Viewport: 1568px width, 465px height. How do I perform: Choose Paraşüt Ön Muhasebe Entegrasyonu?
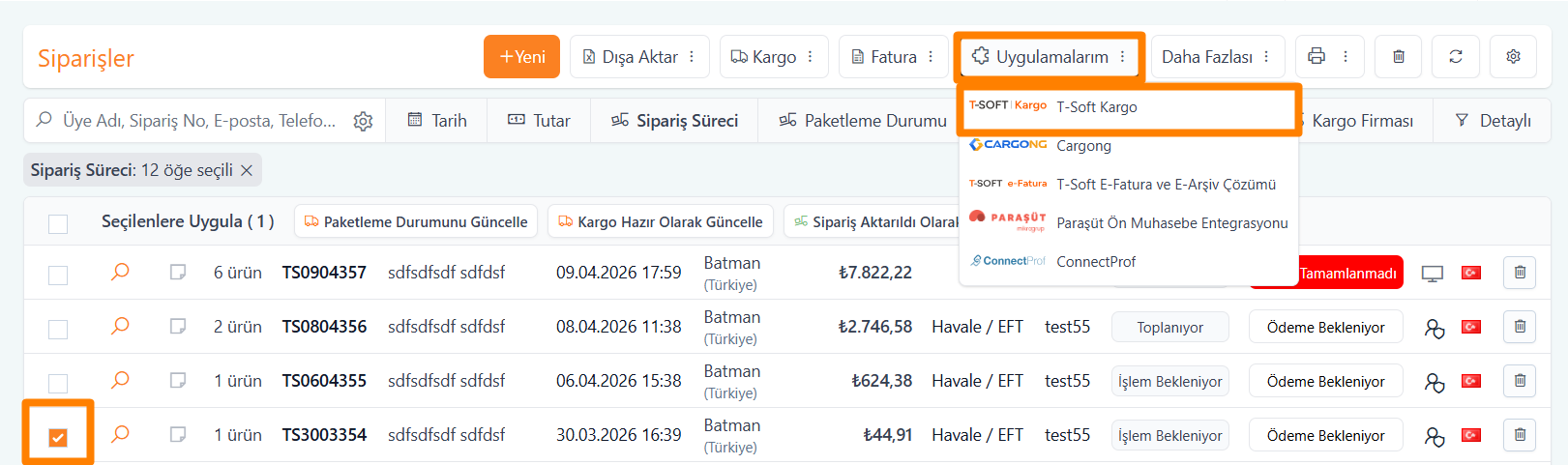click(1129, 223)
